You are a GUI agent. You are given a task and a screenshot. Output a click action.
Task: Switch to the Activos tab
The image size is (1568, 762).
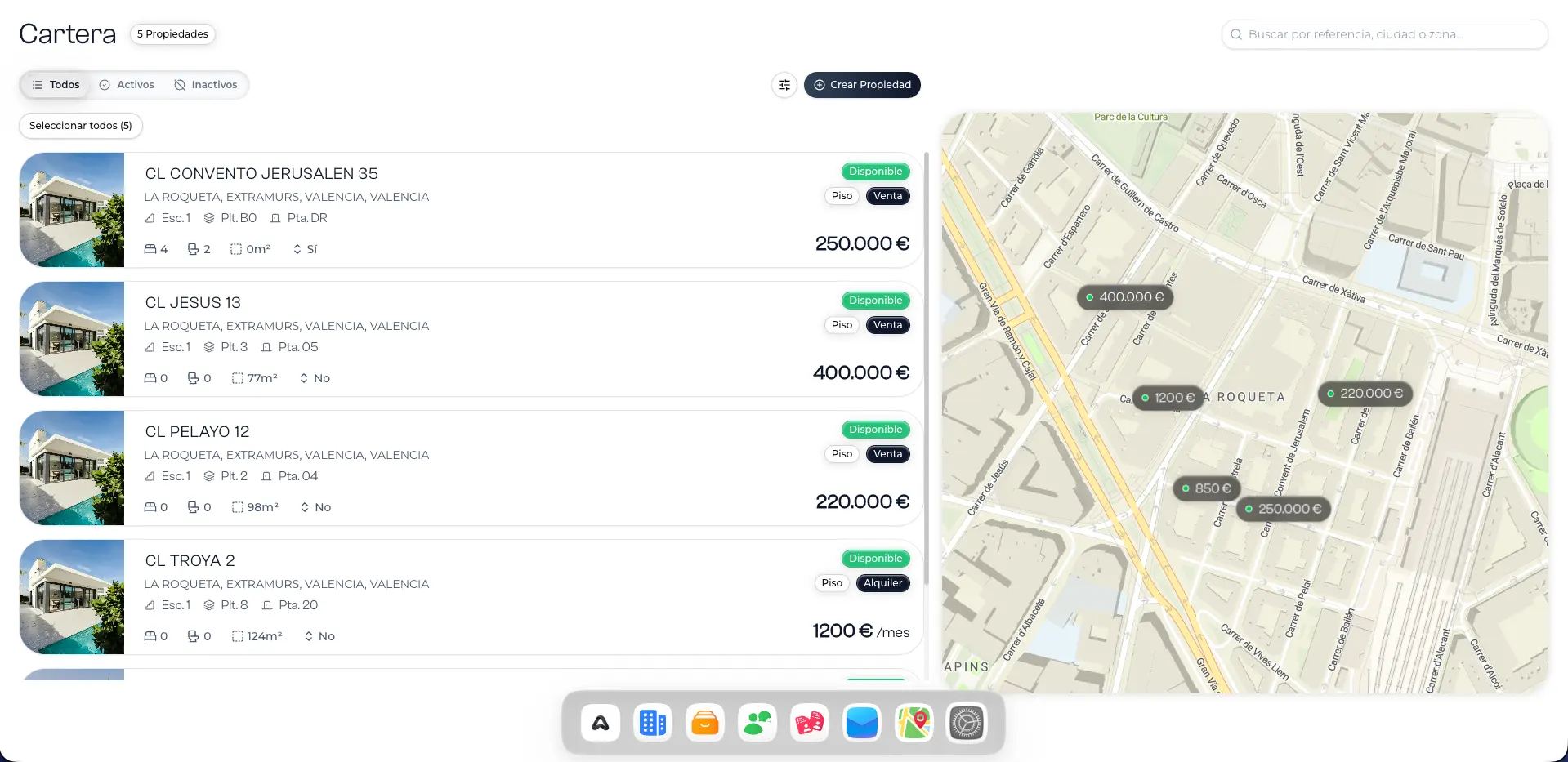tap(127, 85)
